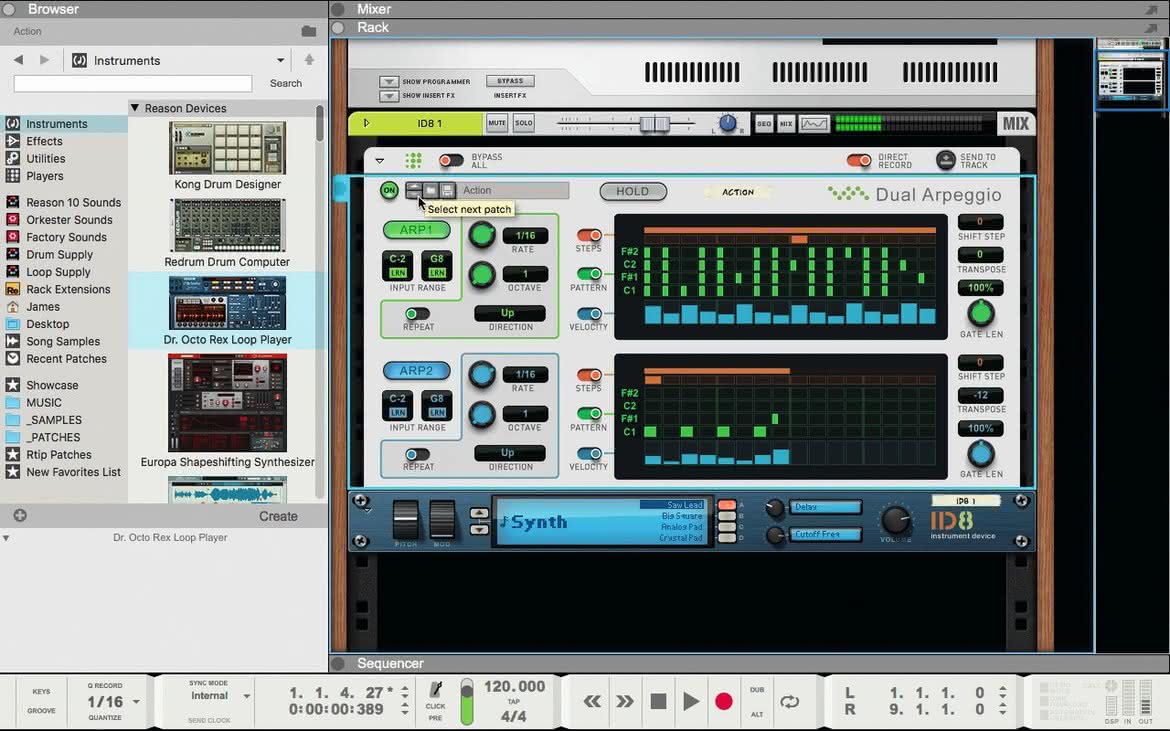
Task: Expand Show Programmer arrow
Action: click(x=388, y=81)
